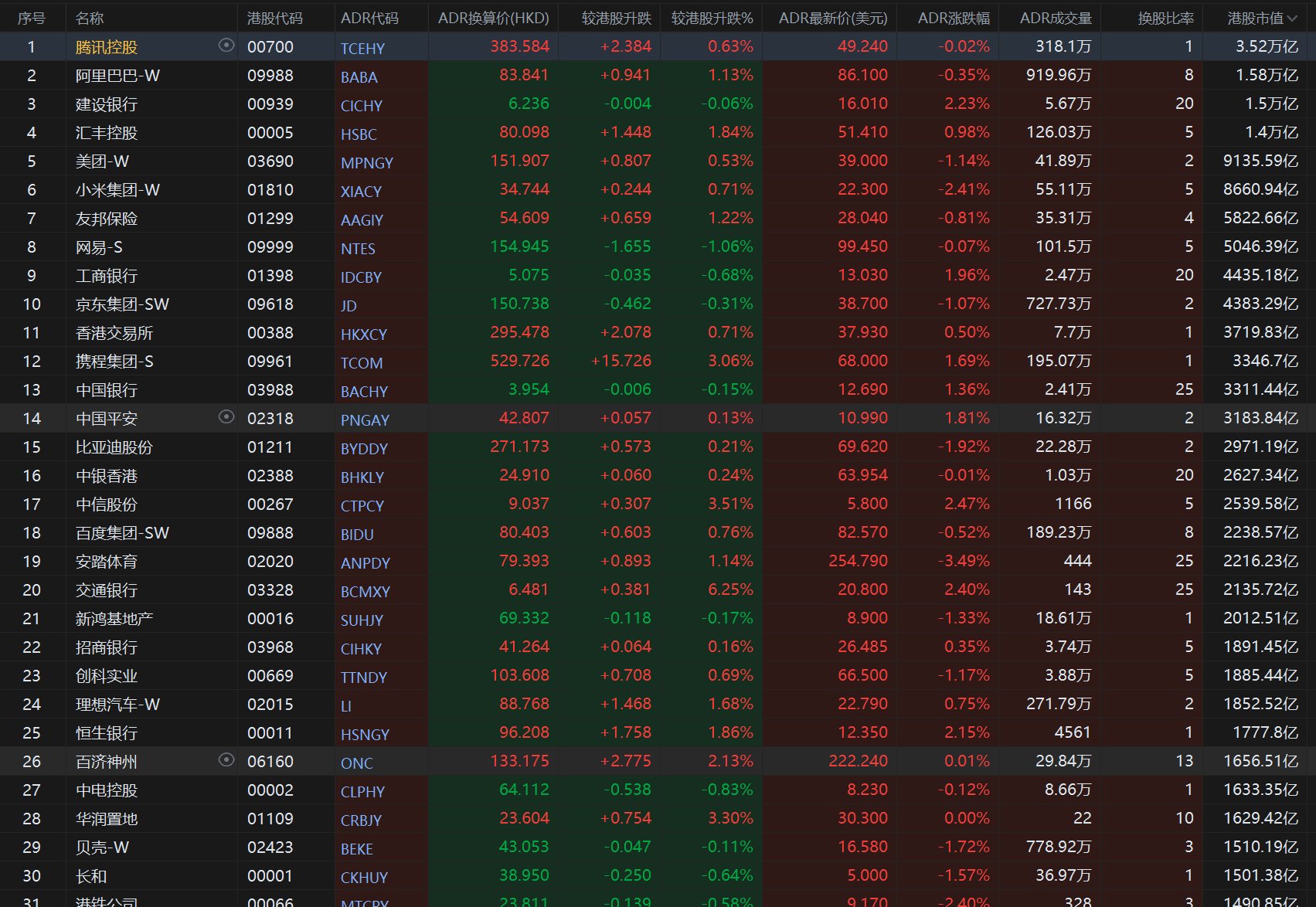Sort by the 港股代码 column header
The image size is (1316, 907).
[275, 18]
